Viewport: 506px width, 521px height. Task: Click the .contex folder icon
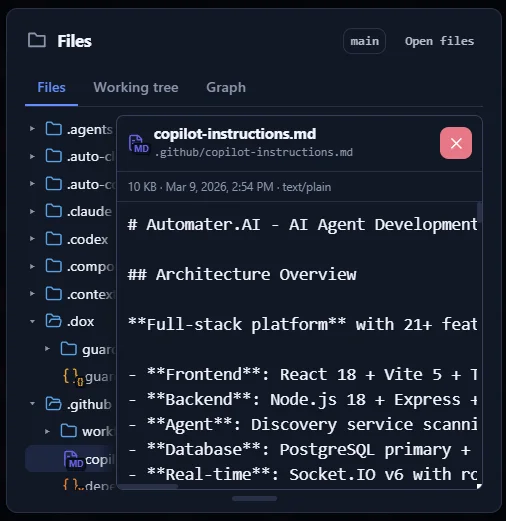coord(53,294)
